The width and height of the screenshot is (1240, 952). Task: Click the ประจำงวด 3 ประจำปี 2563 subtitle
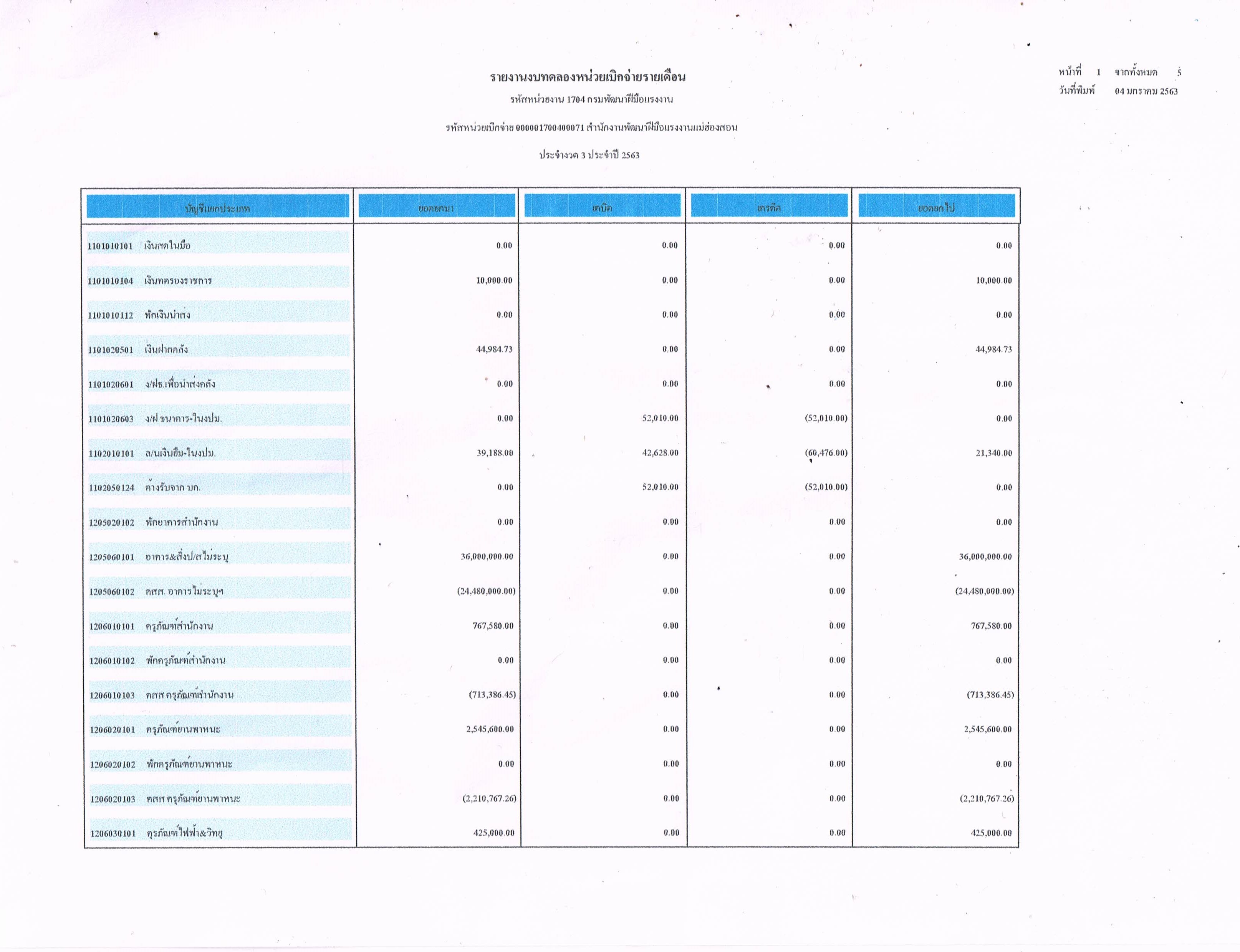589,155
